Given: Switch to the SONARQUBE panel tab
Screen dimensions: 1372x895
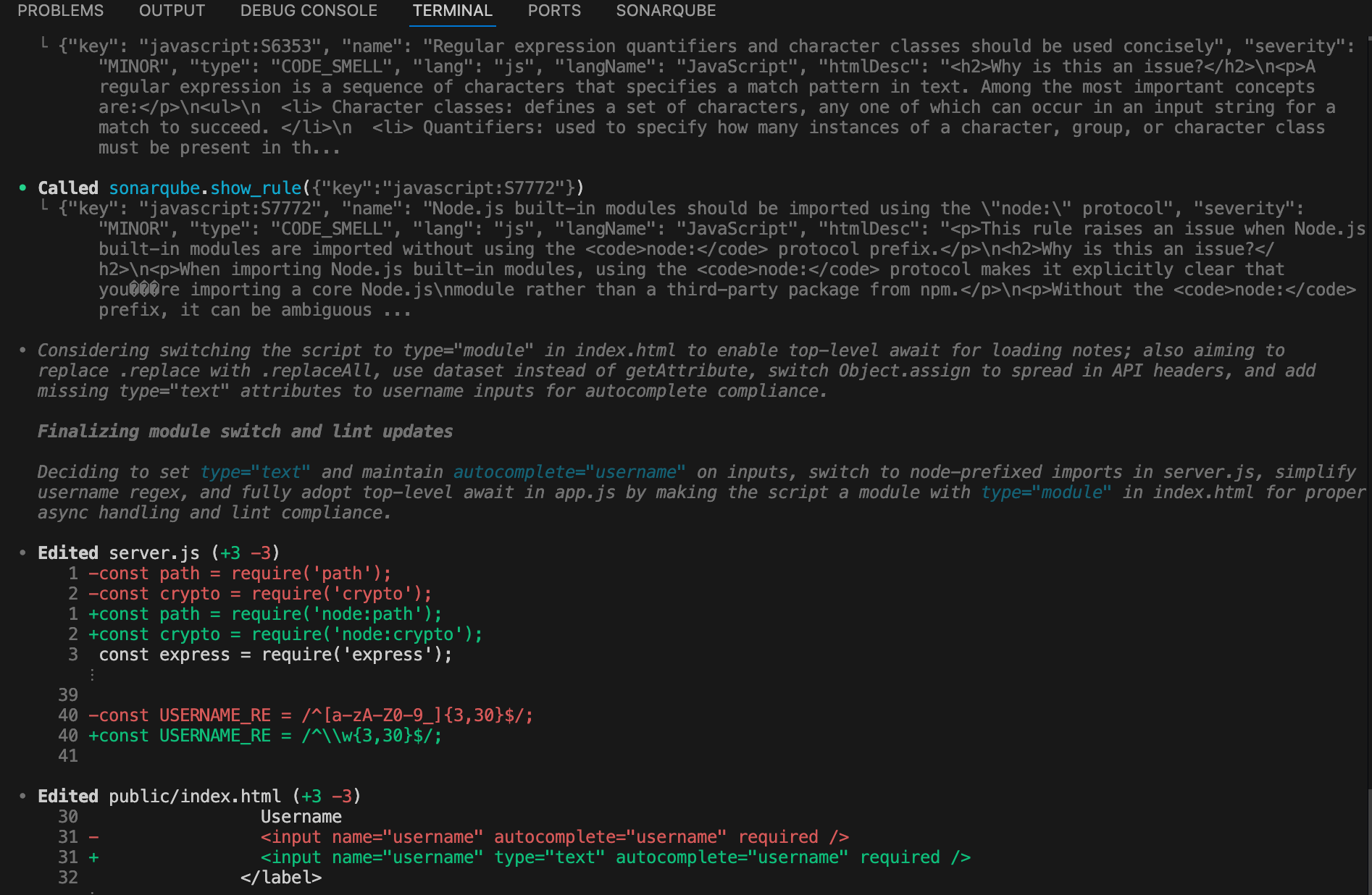Looking at the screenshot, I should point(665,11).
